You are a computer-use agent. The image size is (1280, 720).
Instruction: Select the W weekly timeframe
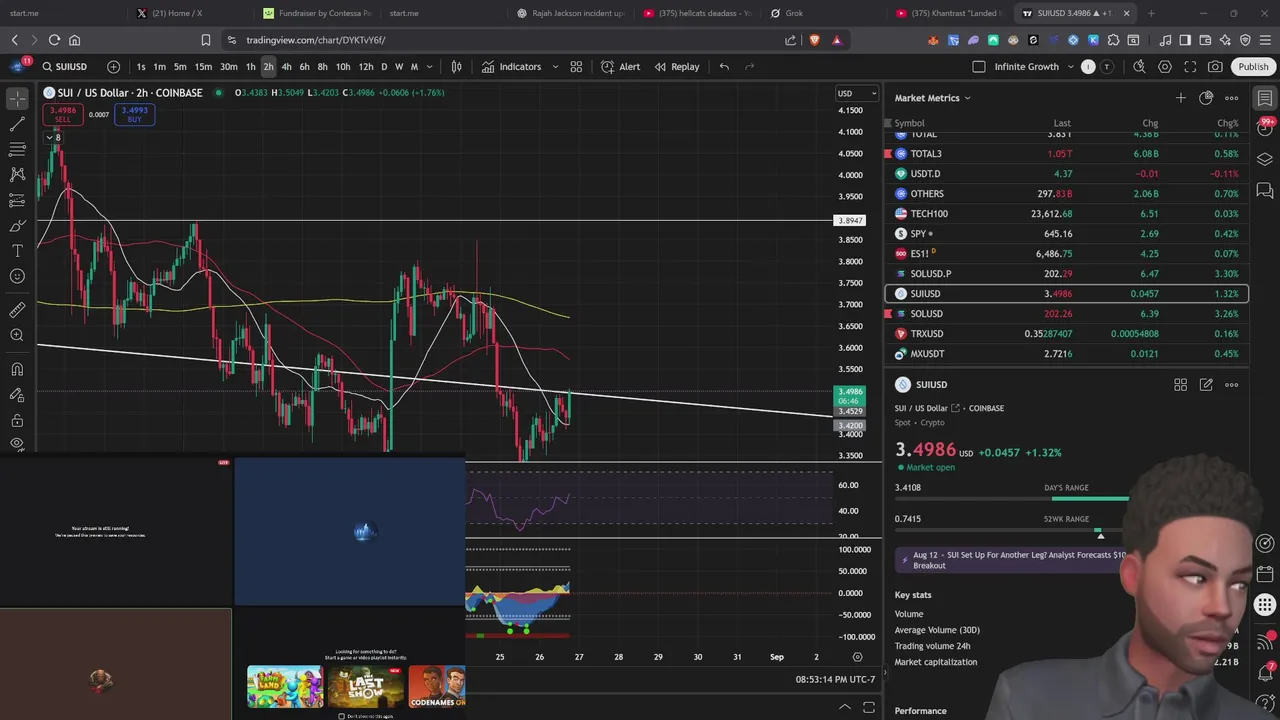pos(399,67)
